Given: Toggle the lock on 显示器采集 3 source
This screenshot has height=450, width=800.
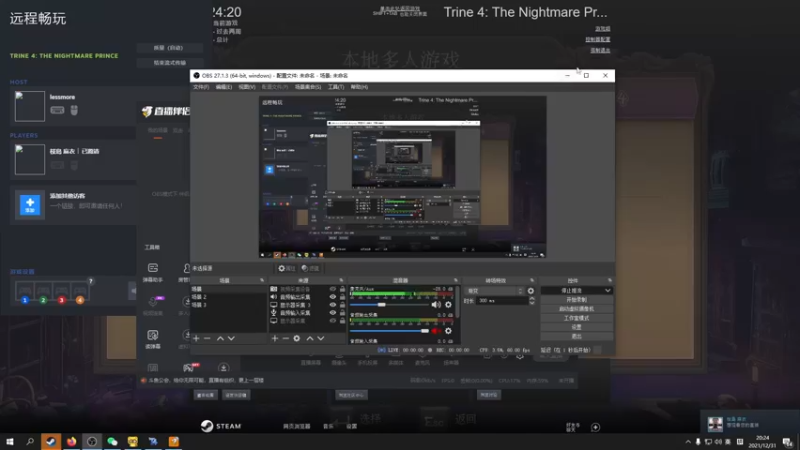Looking at the screenshot, I should click(x=342, y=305).
